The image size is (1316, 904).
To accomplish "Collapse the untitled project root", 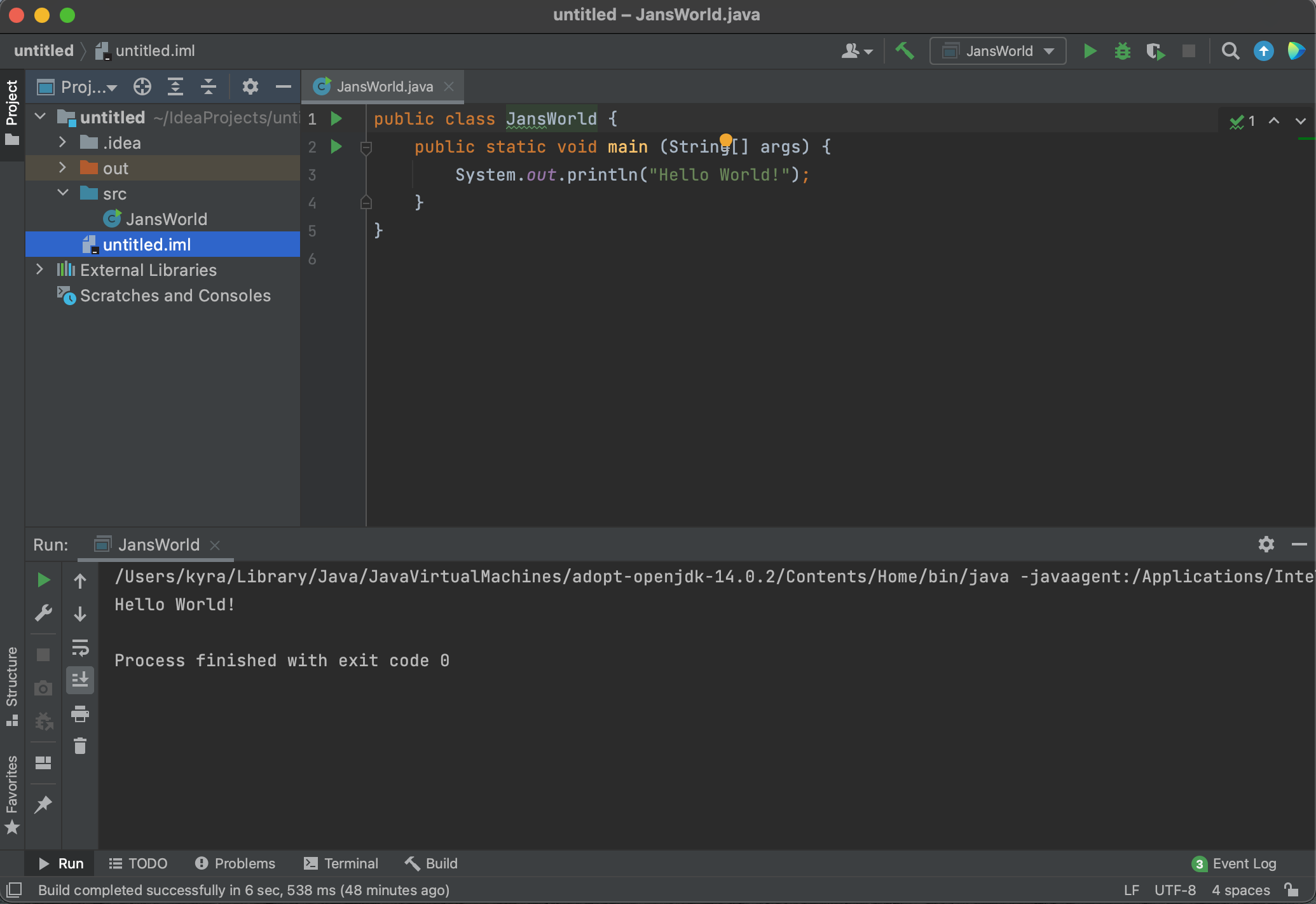I will 40,117.
